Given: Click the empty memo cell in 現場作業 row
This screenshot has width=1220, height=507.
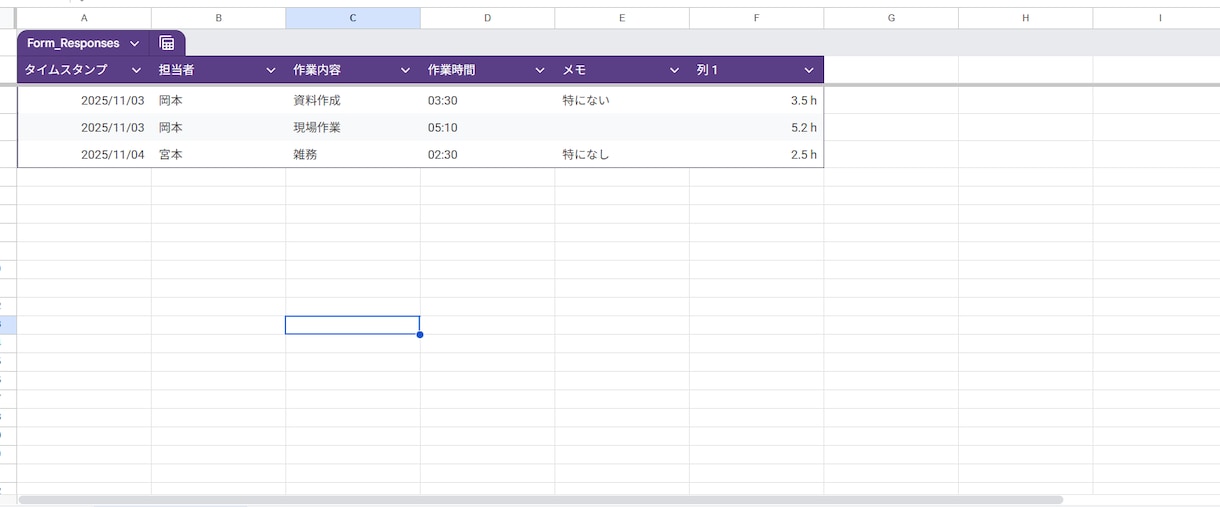Looking at the screenshot, I should point(622,128).
